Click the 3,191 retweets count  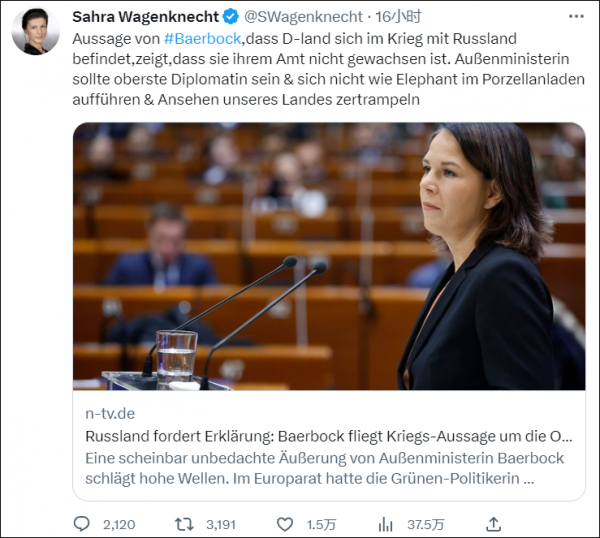point(221,525)
